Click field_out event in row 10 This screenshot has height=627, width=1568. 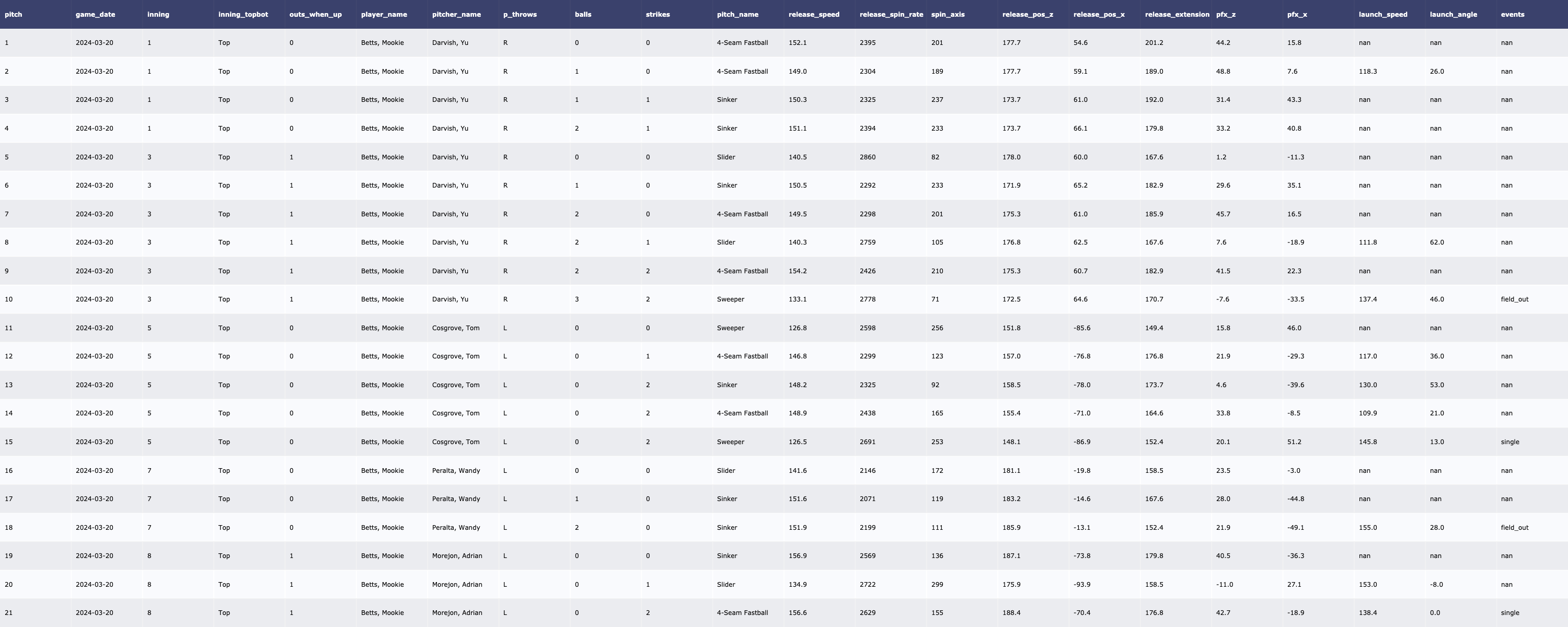[x=1515, y=299]
